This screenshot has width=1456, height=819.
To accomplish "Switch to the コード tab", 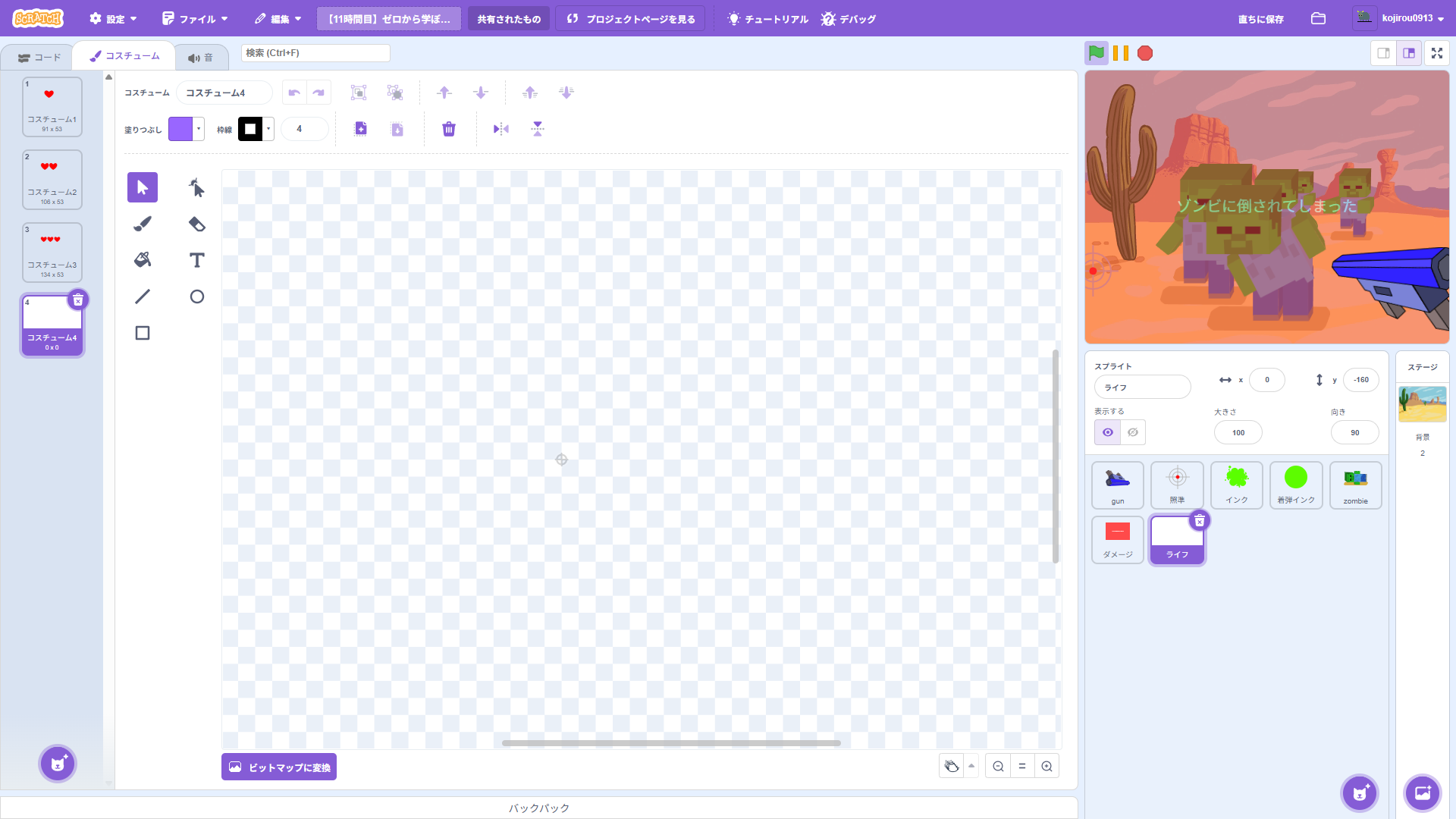I will tap(39, 58).
